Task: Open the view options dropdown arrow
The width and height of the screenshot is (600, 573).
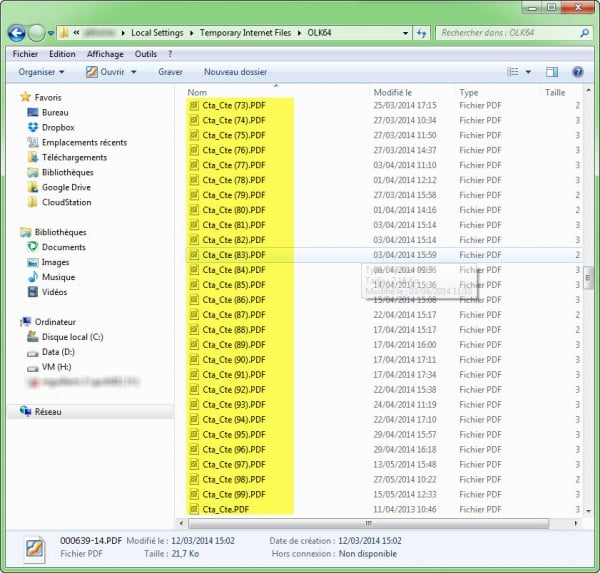Action: pyautogui.click(x=528, y=72)
